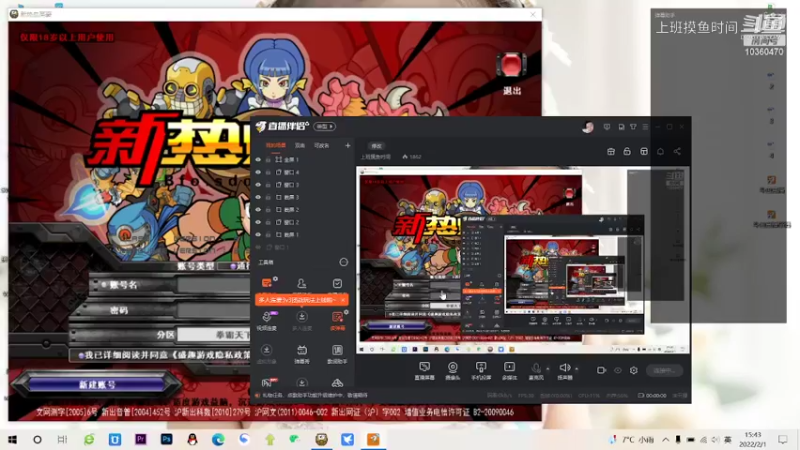The height and width of the screenshot is (450, 800).
Task: Select the 窗口 4 layer row
Action: coord(304,172)
